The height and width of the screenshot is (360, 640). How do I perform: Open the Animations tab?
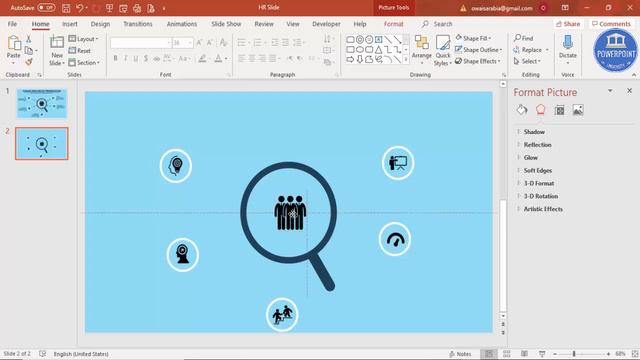tap(182, 24)
